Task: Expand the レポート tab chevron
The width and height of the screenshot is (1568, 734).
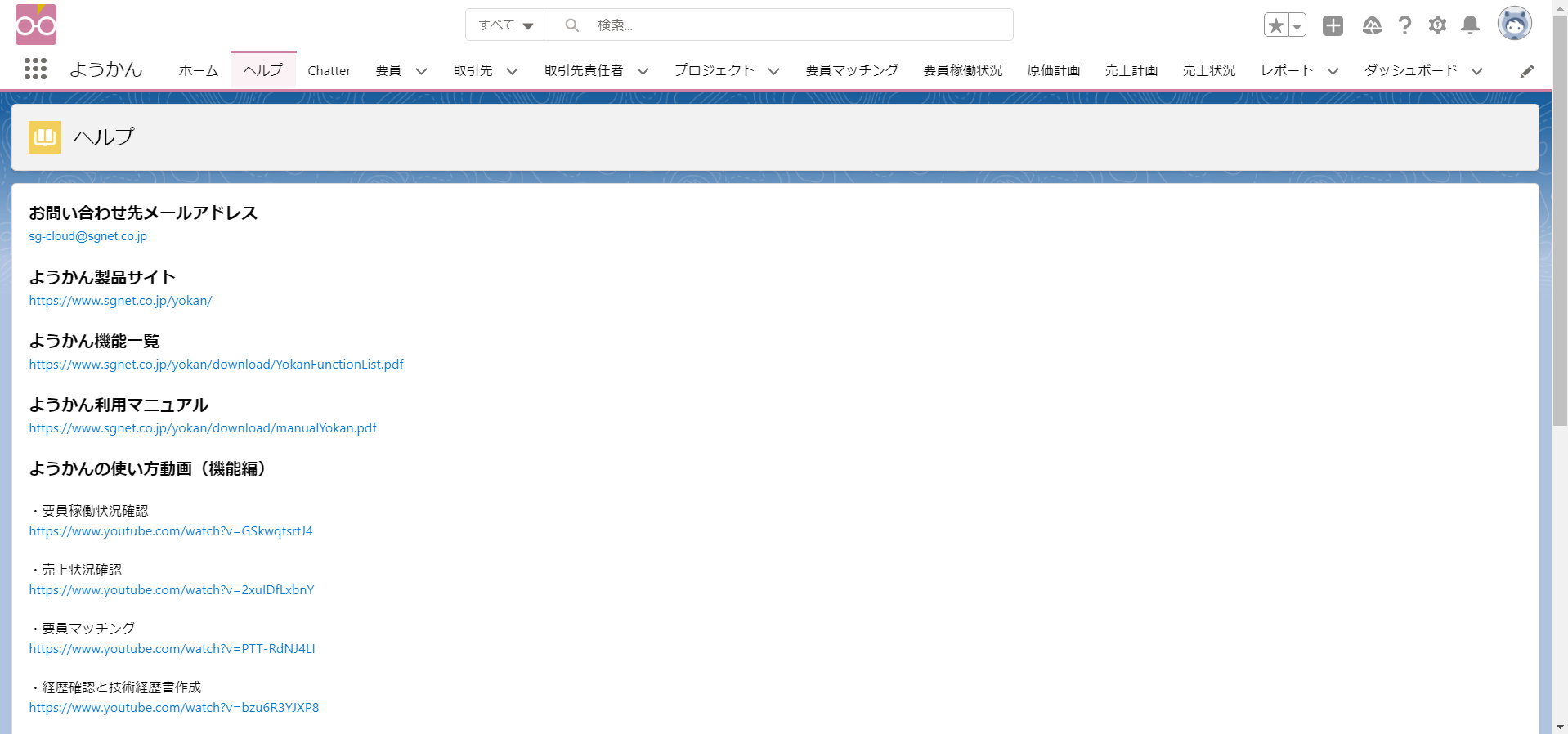Action: [x=1333, y=71]
